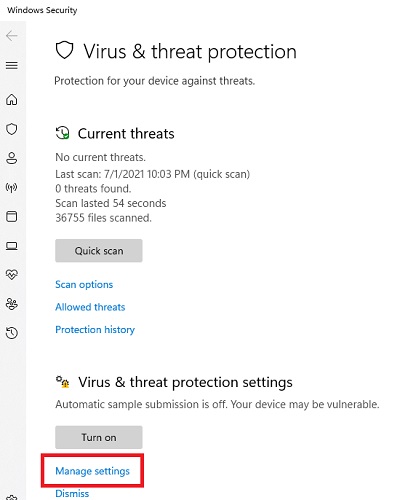View Allowed threats link
Image resolution: width=413 pixels, height=500 pixels.
[90, 307]
